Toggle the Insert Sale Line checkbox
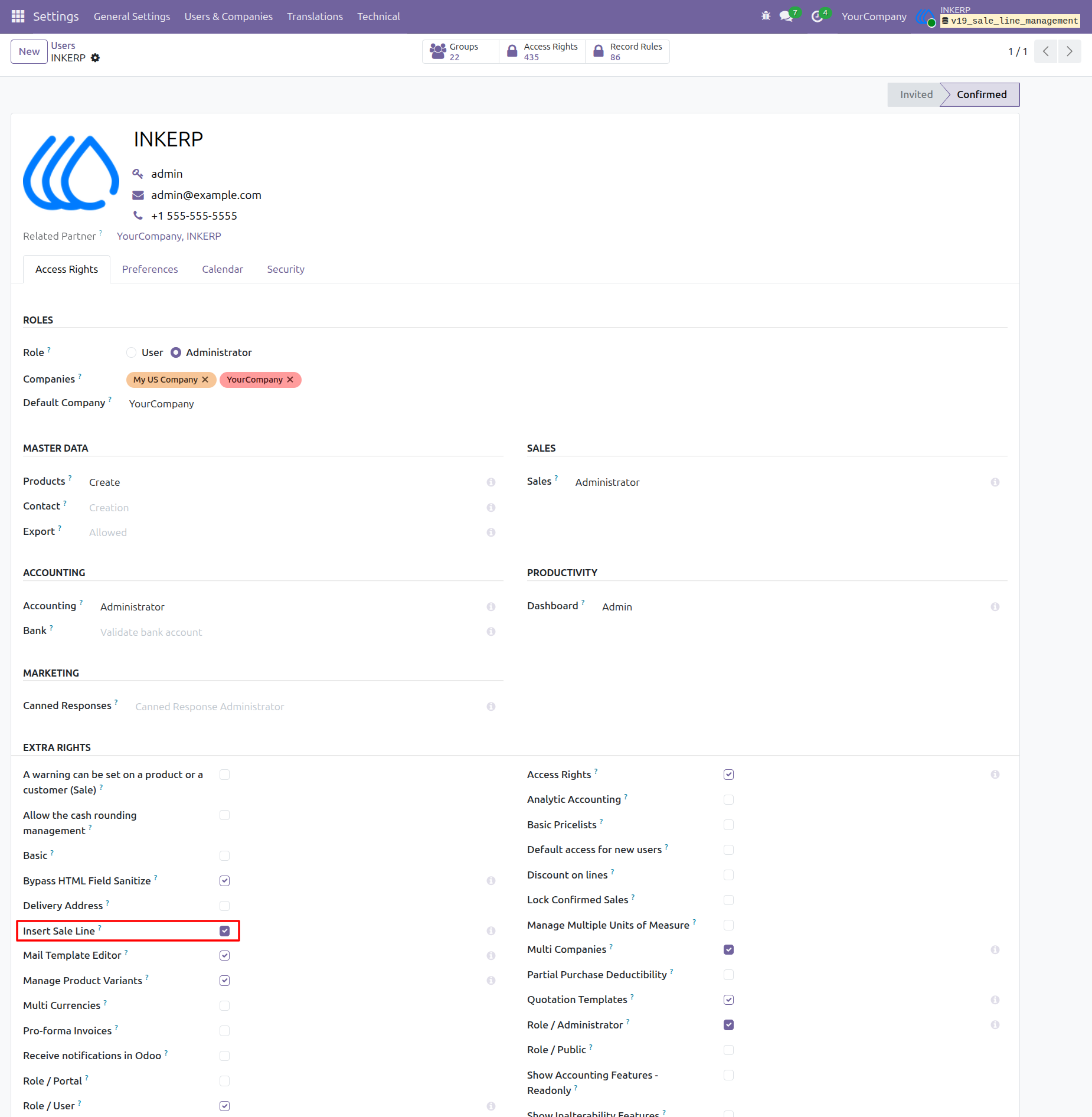 click(x=224, y=931)
